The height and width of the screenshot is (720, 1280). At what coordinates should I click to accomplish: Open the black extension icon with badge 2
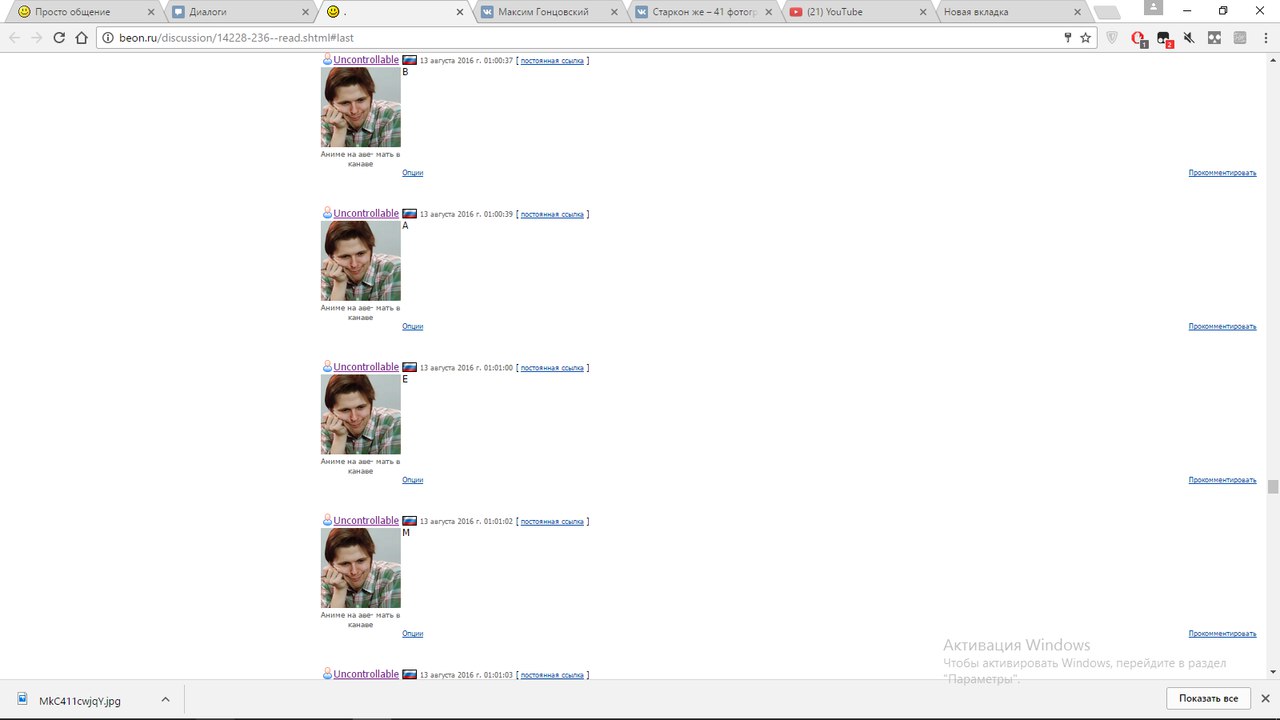[1164, 39]
